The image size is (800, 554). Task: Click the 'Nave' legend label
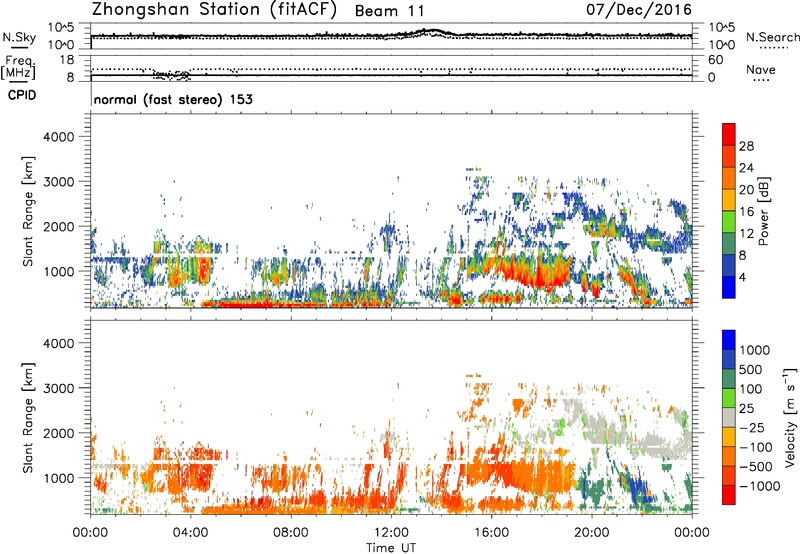(760, 70)
